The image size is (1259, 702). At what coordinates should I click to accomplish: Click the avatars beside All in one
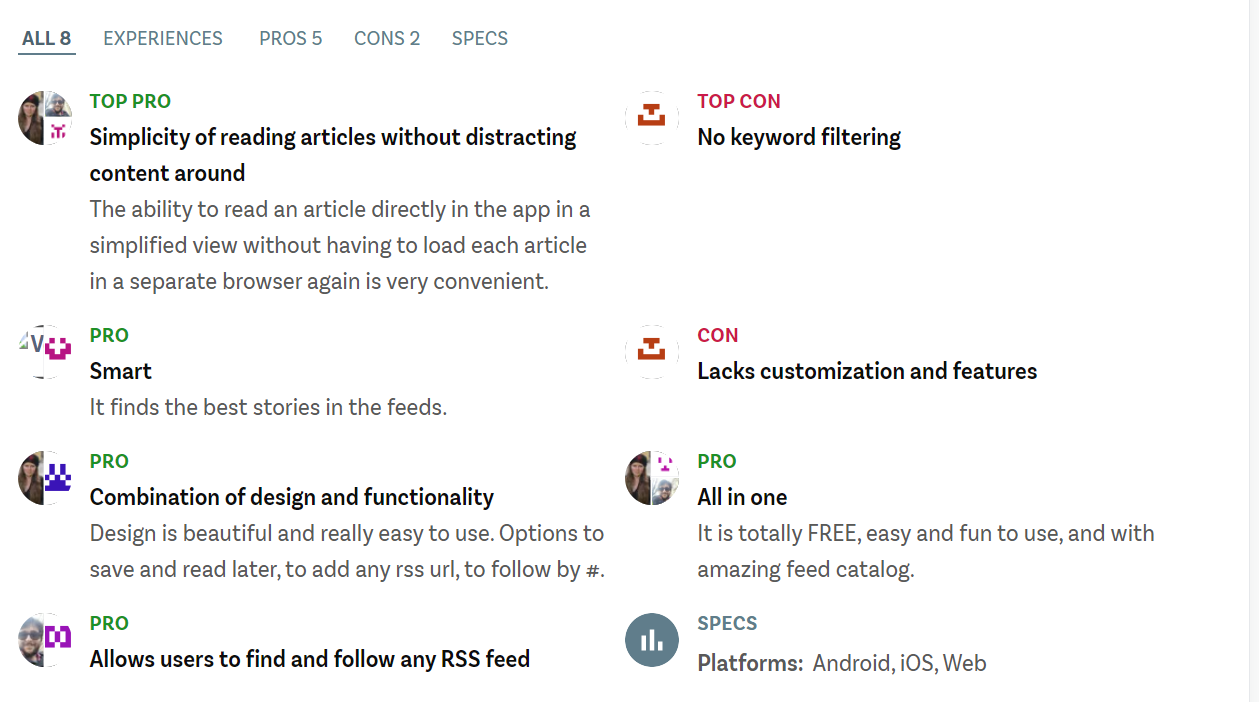pyautogui.click(x=652, y=478)
